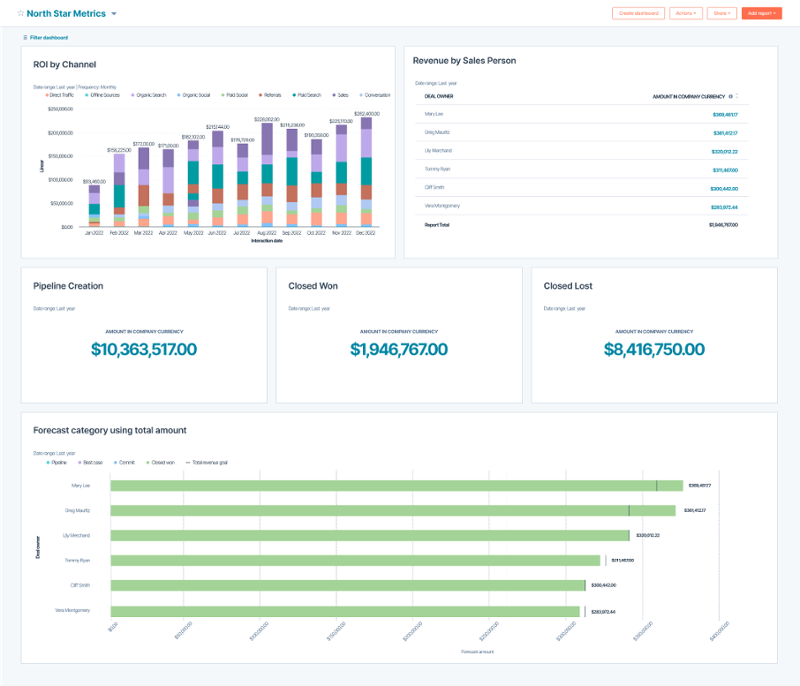Click the Pipeline Creation total amount
The height and width of the screenshot is (686, 800).
144,349
